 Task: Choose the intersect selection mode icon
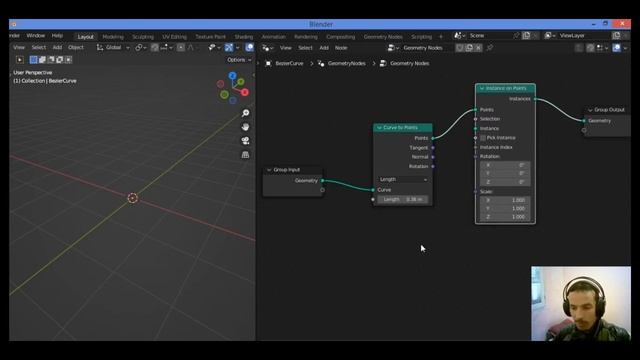(68, 60)
